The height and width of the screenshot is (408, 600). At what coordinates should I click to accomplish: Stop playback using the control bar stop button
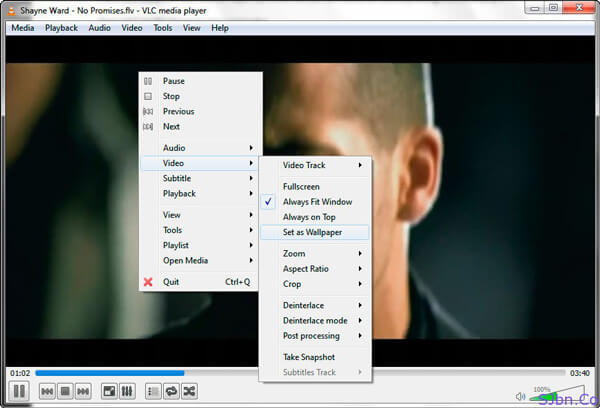tap(65, 391)
